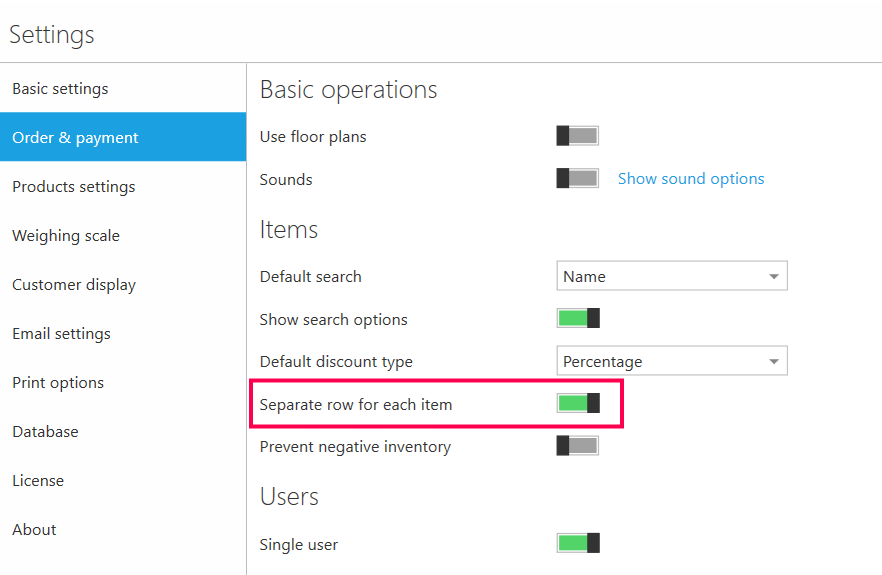This screenshot has height=575, width=882.
Task: Click the Show sound options link
Action: (x=690, y=179)
